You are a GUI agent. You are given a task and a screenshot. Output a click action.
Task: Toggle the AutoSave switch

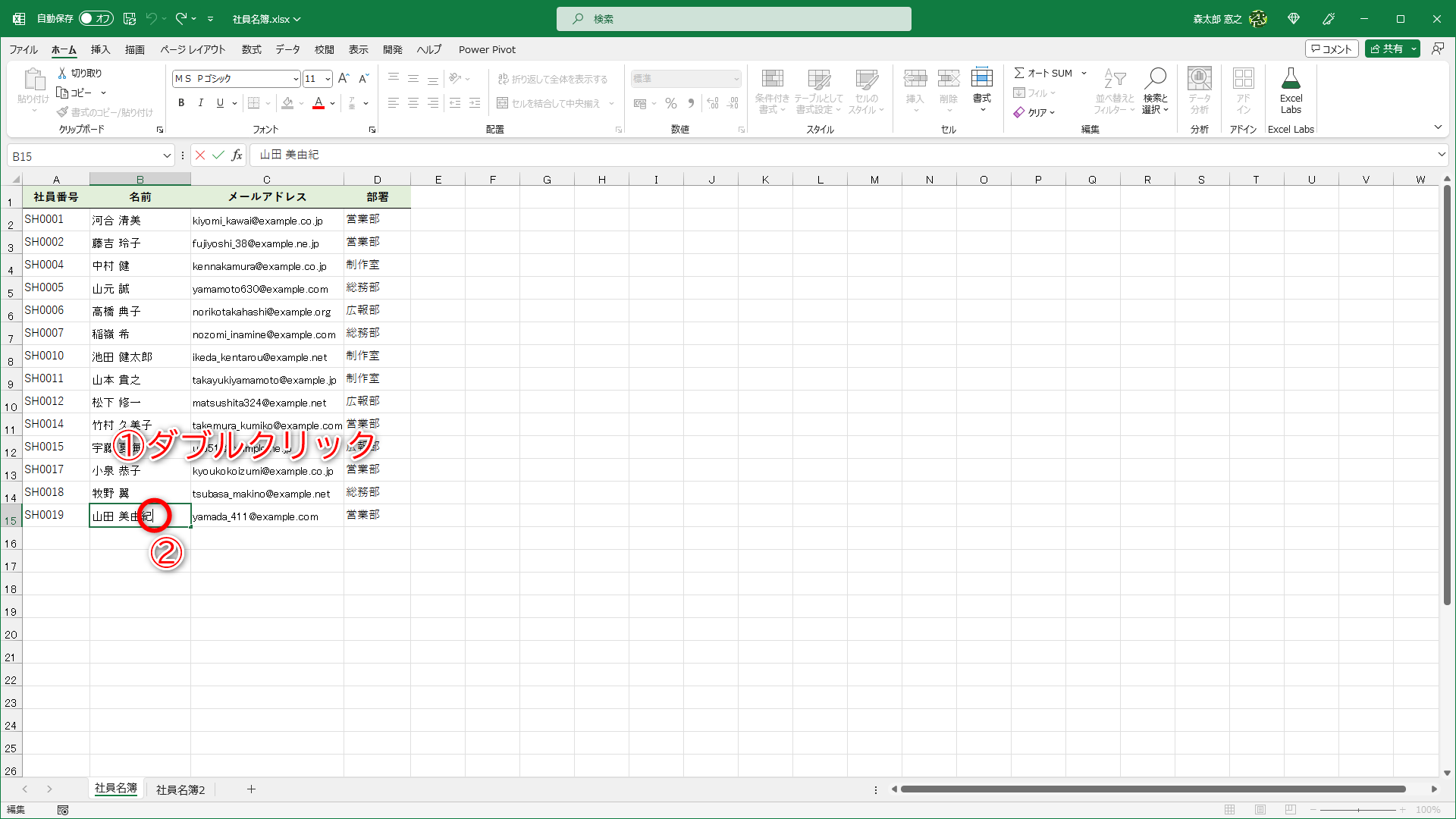pos(96,18)
